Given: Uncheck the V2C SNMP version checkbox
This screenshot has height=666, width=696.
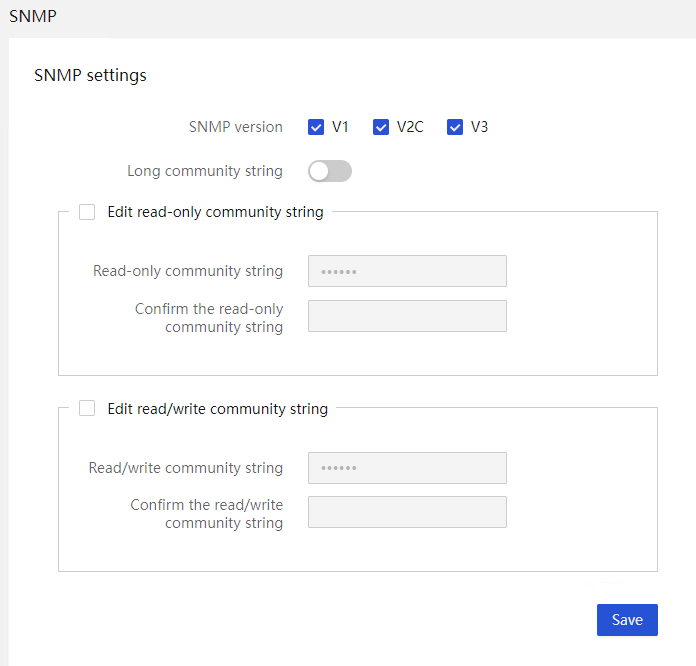Looking at the screenshot, I should click(x=381, y=127).
